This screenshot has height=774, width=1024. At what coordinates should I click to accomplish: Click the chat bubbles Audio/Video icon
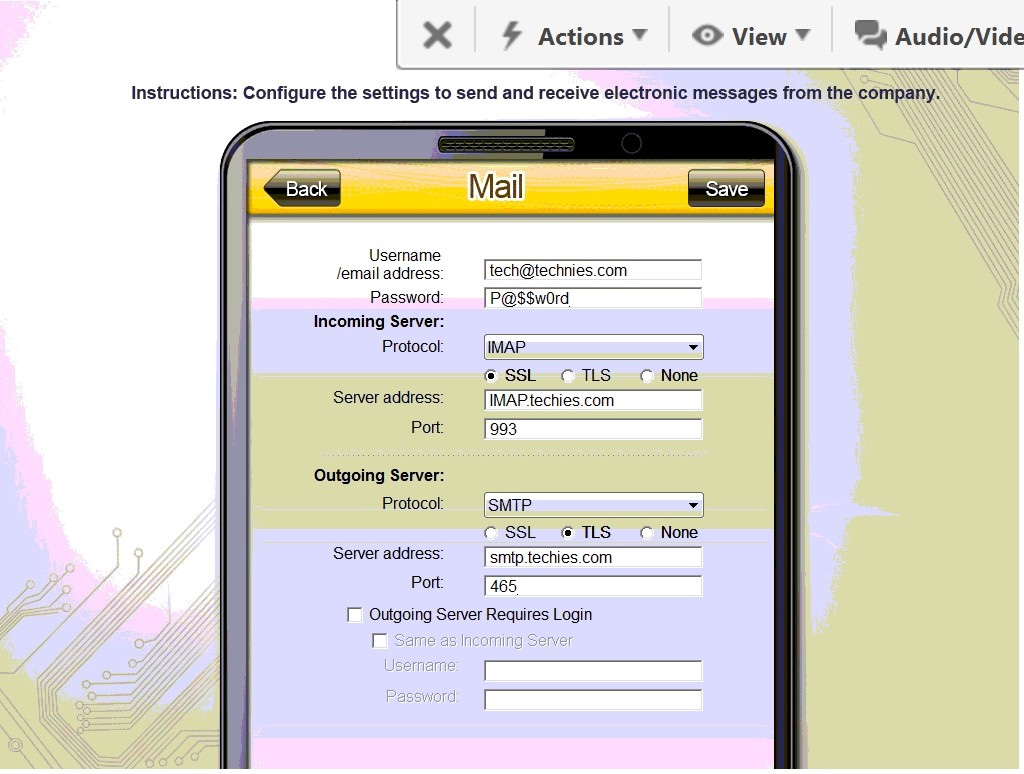(x=870, y=35)
